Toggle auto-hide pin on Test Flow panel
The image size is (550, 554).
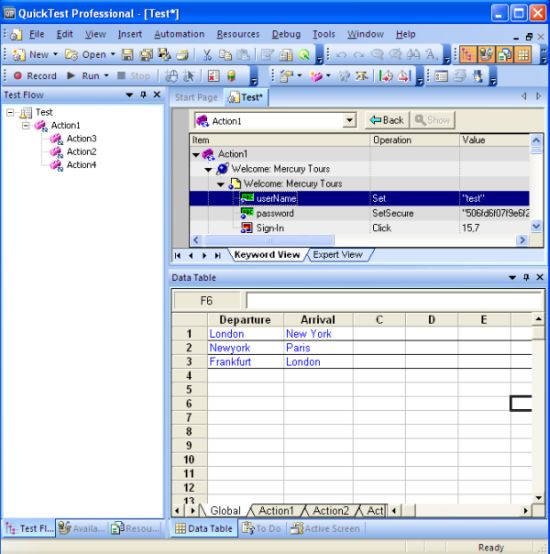pyautogui.click(x=143, y=95)
